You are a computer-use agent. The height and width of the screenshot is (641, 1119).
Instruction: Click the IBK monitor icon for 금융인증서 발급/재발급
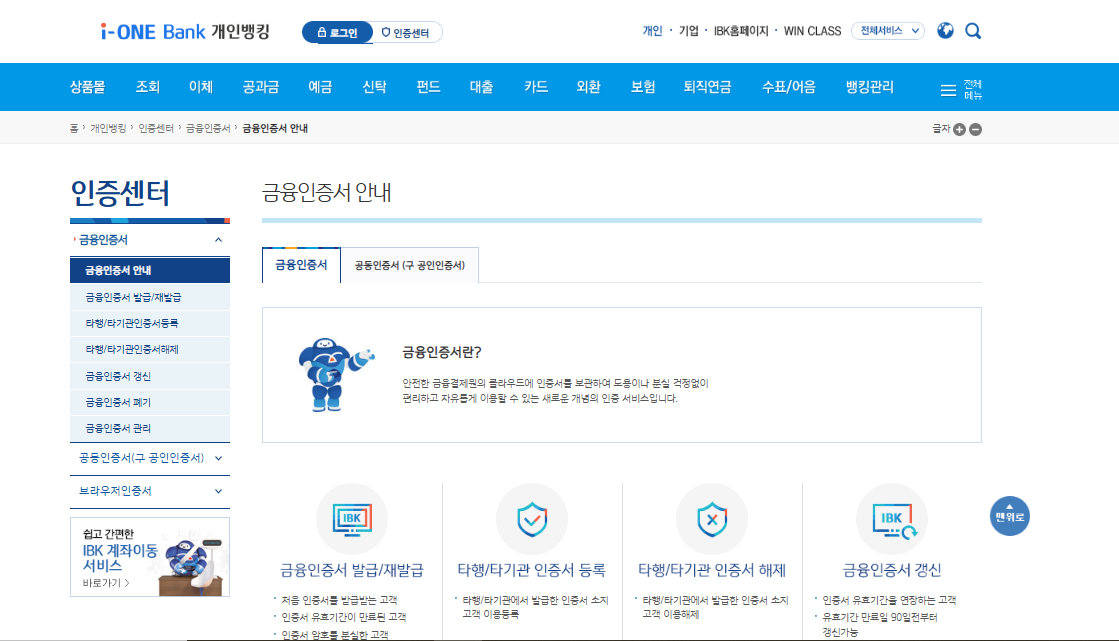(352, 519)
